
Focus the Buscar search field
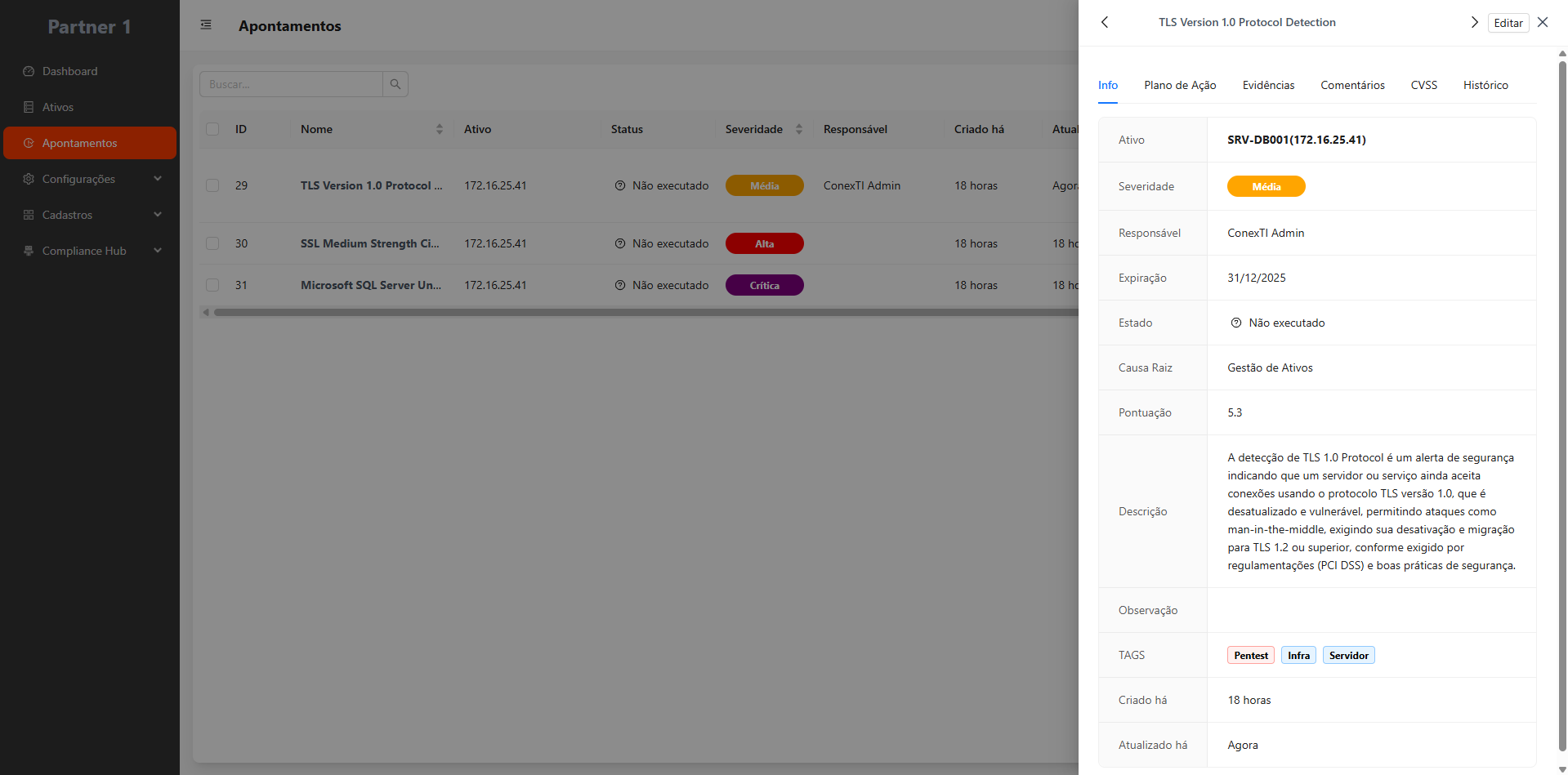tap(291, 84)
